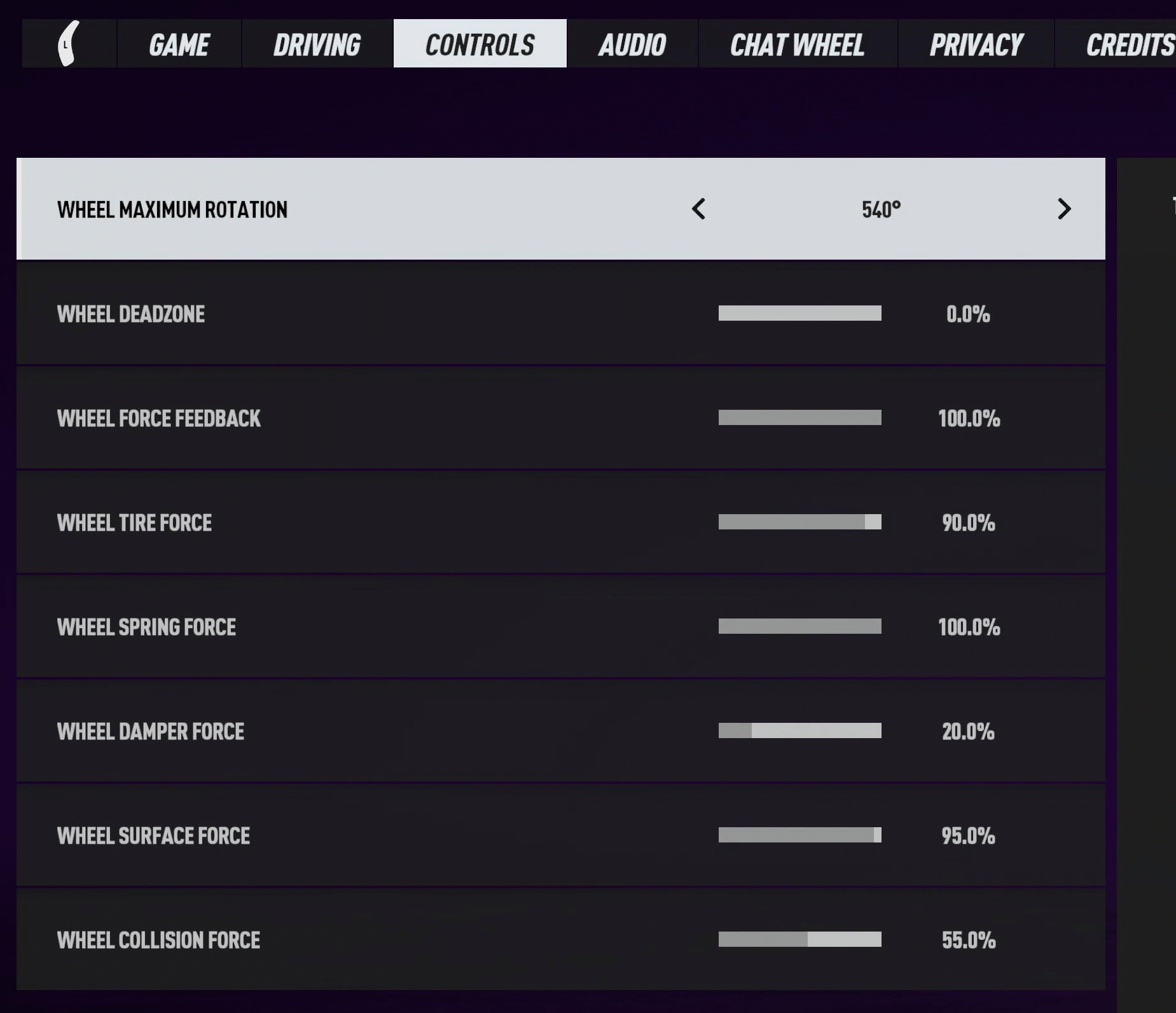Select the Wheel Maximum Rotation row

coord(561,209)
